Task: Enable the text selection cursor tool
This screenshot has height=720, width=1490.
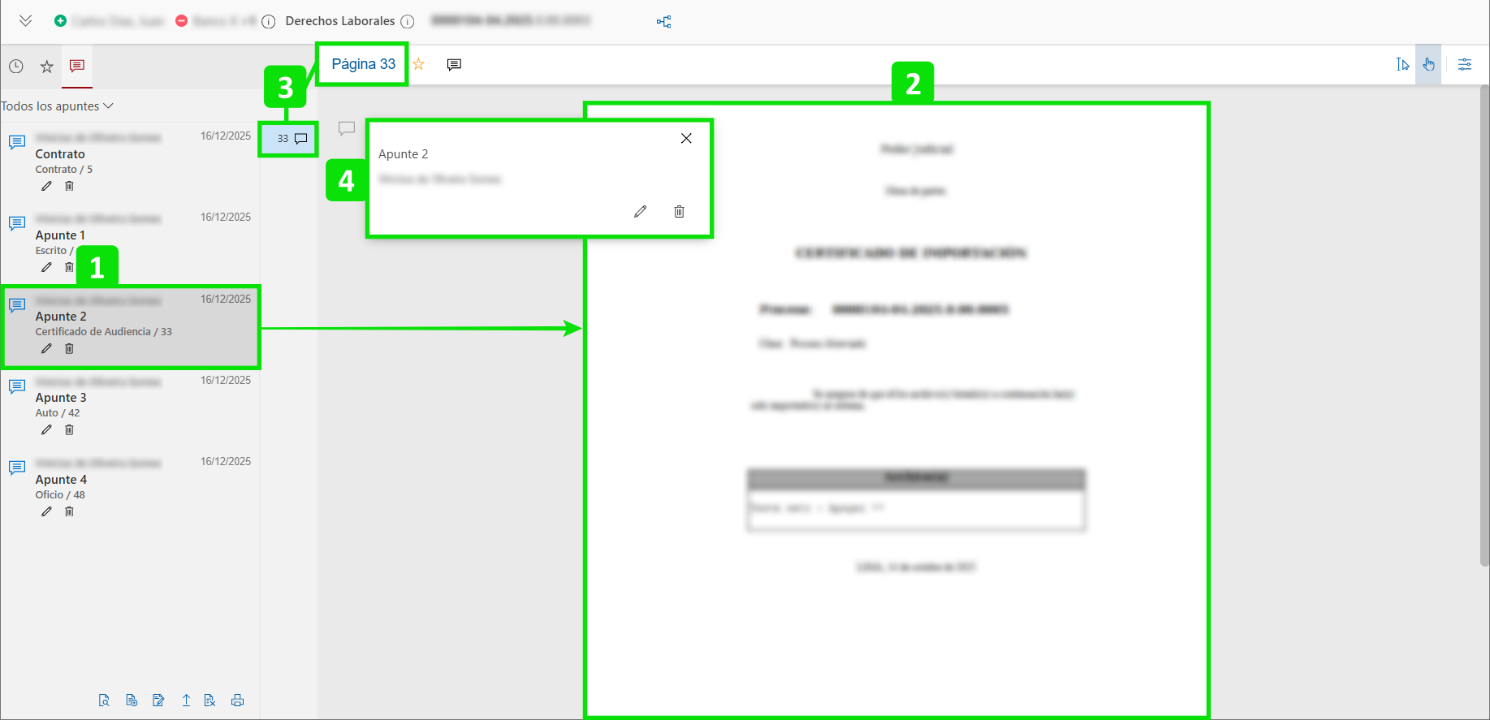Action: coord(1402,65)
